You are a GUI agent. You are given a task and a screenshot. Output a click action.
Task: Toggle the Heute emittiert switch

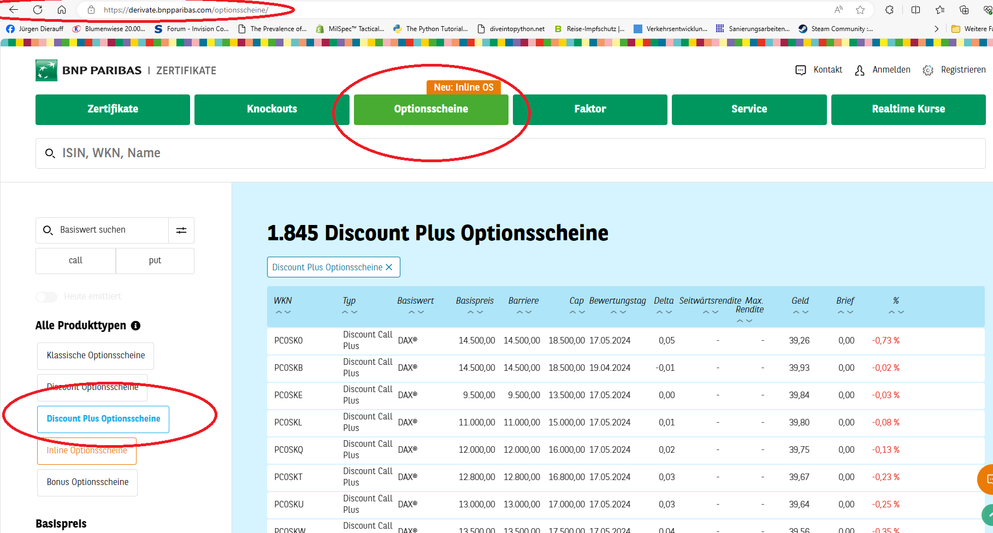[46, 296]
